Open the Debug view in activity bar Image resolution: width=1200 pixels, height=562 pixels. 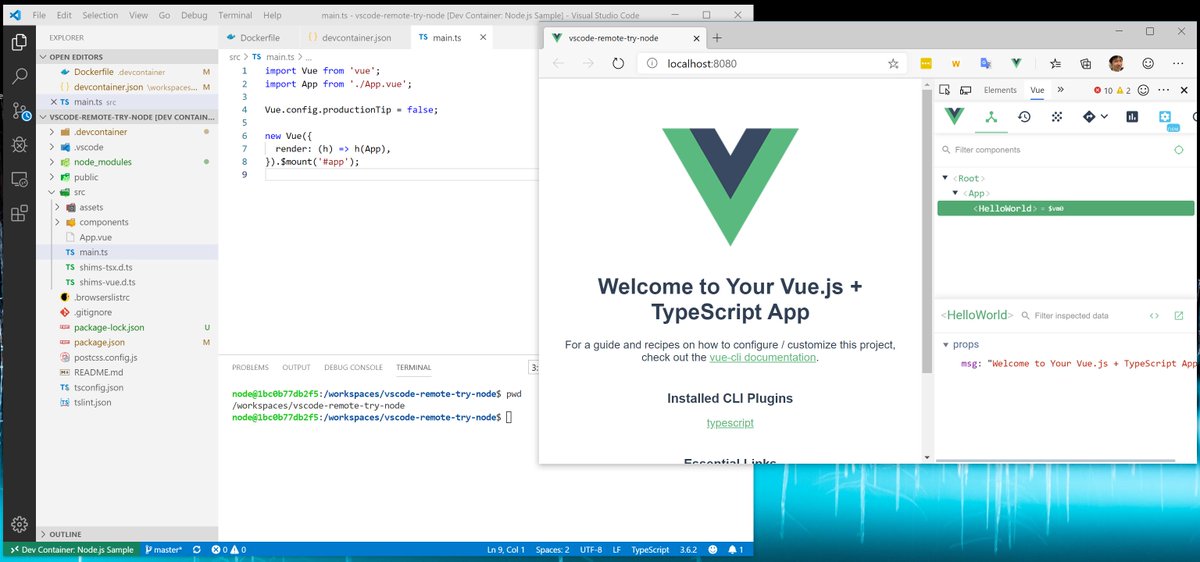19,145
